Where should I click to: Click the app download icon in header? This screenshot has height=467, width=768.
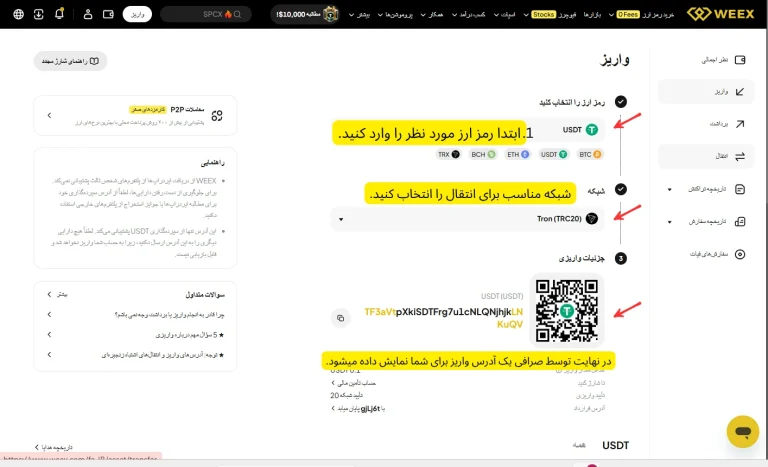[39, 14]
